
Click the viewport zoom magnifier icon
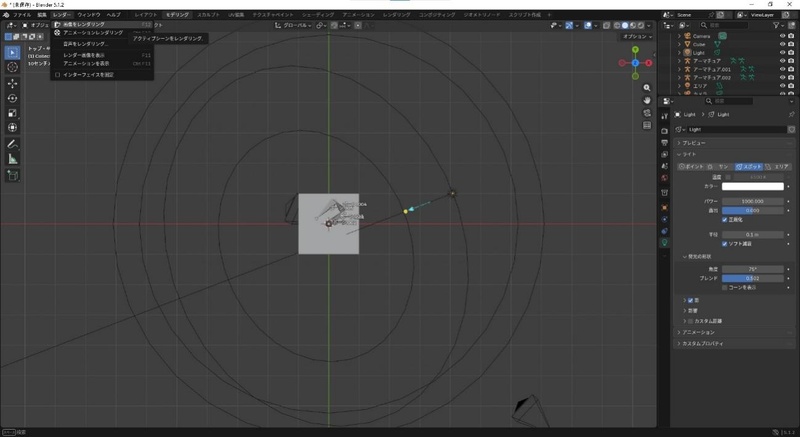point(647,88)
